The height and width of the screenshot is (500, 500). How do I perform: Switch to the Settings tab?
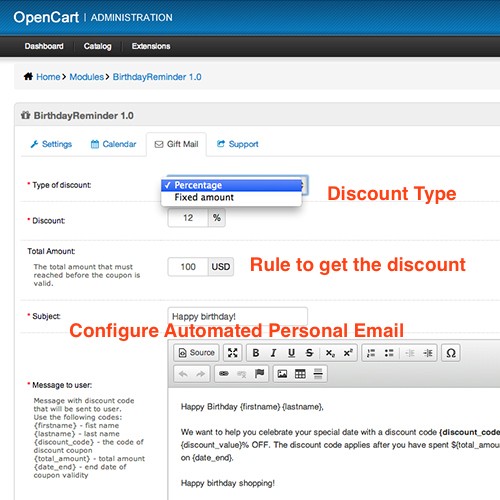(x=51, y=144)
